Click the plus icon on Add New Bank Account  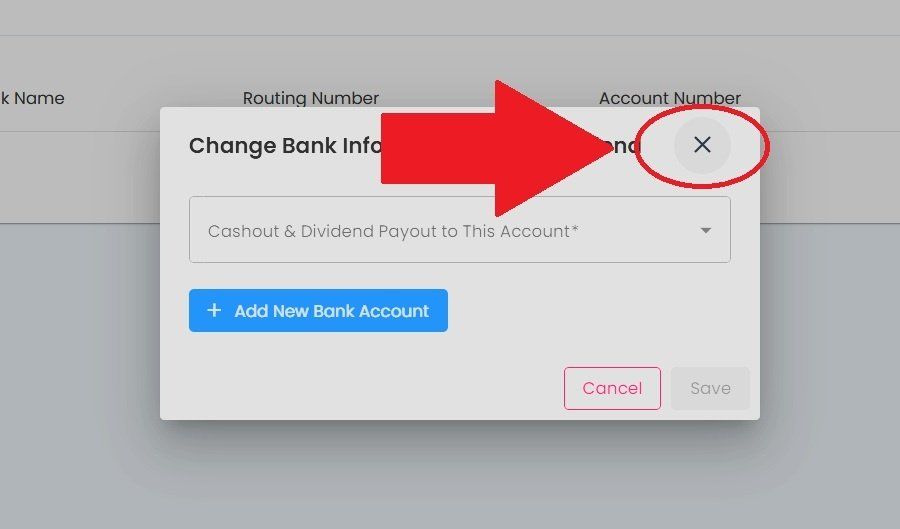coord(214,310)
